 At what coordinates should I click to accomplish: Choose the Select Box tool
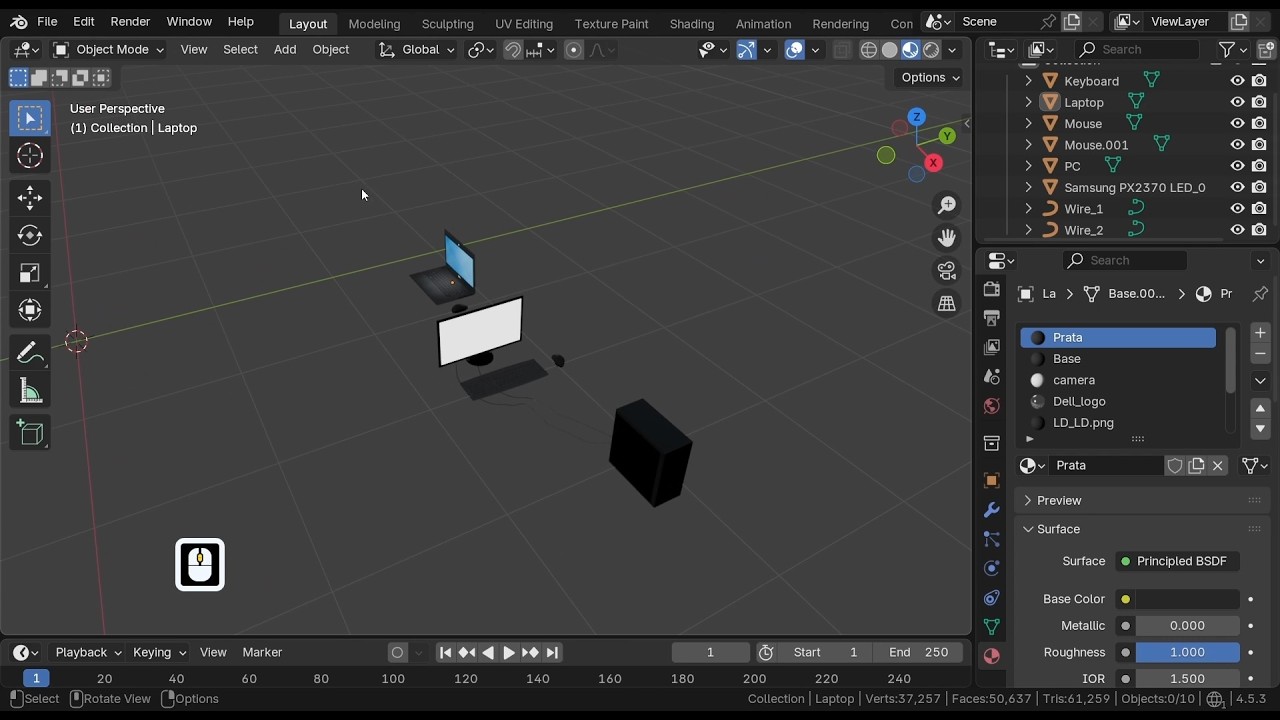pyautogui.click(x=30, y=118)
